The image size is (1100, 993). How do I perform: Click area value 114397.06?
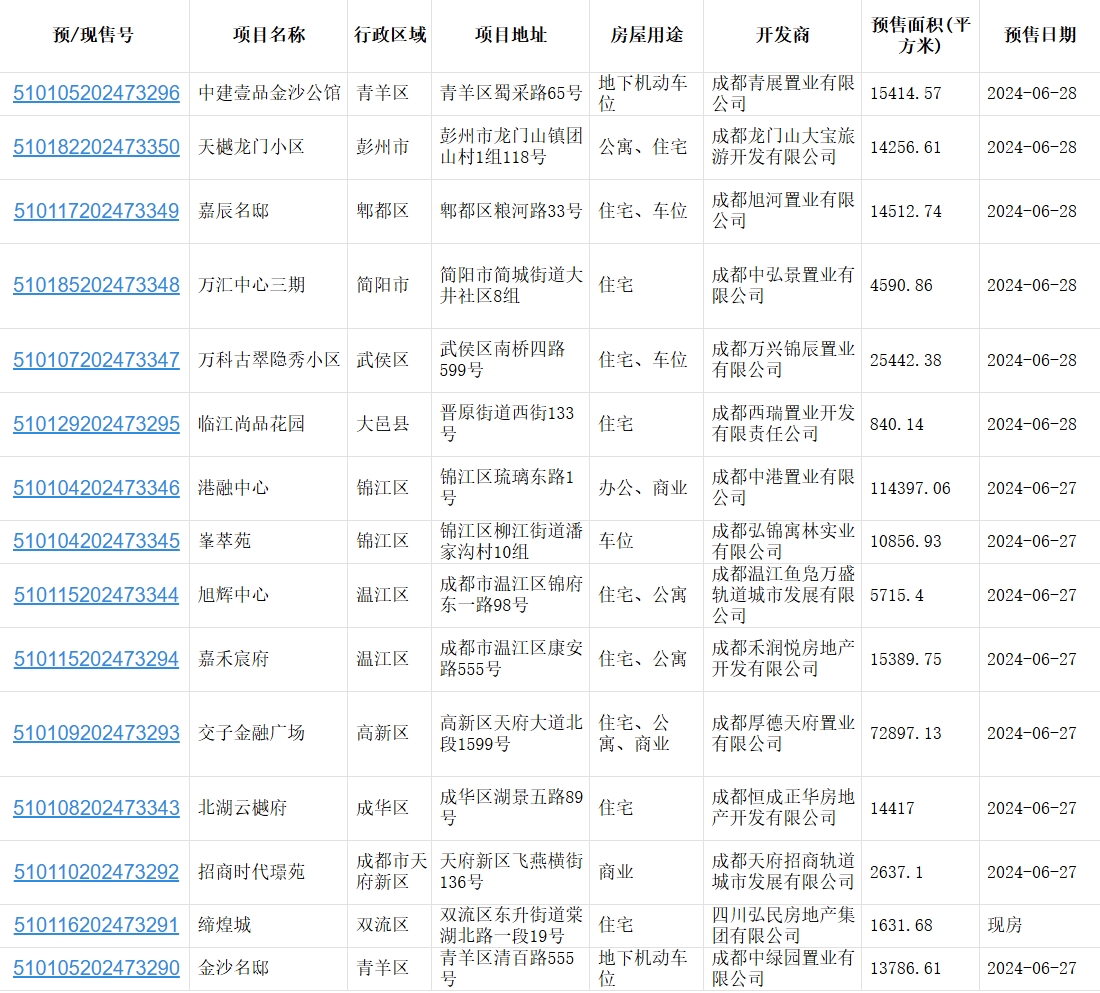(x=910, y=488)
